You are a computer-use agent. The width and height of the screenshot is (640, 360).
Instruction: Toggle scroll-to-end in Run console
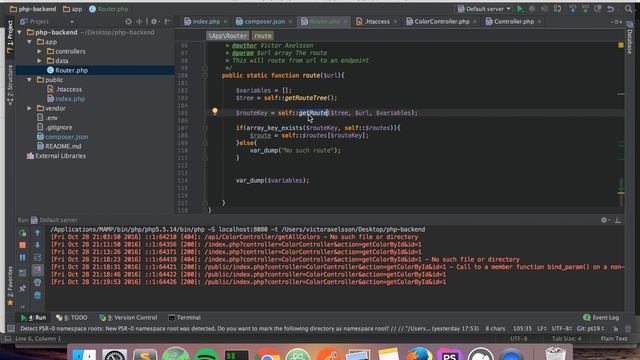click(x=37, y=270)
